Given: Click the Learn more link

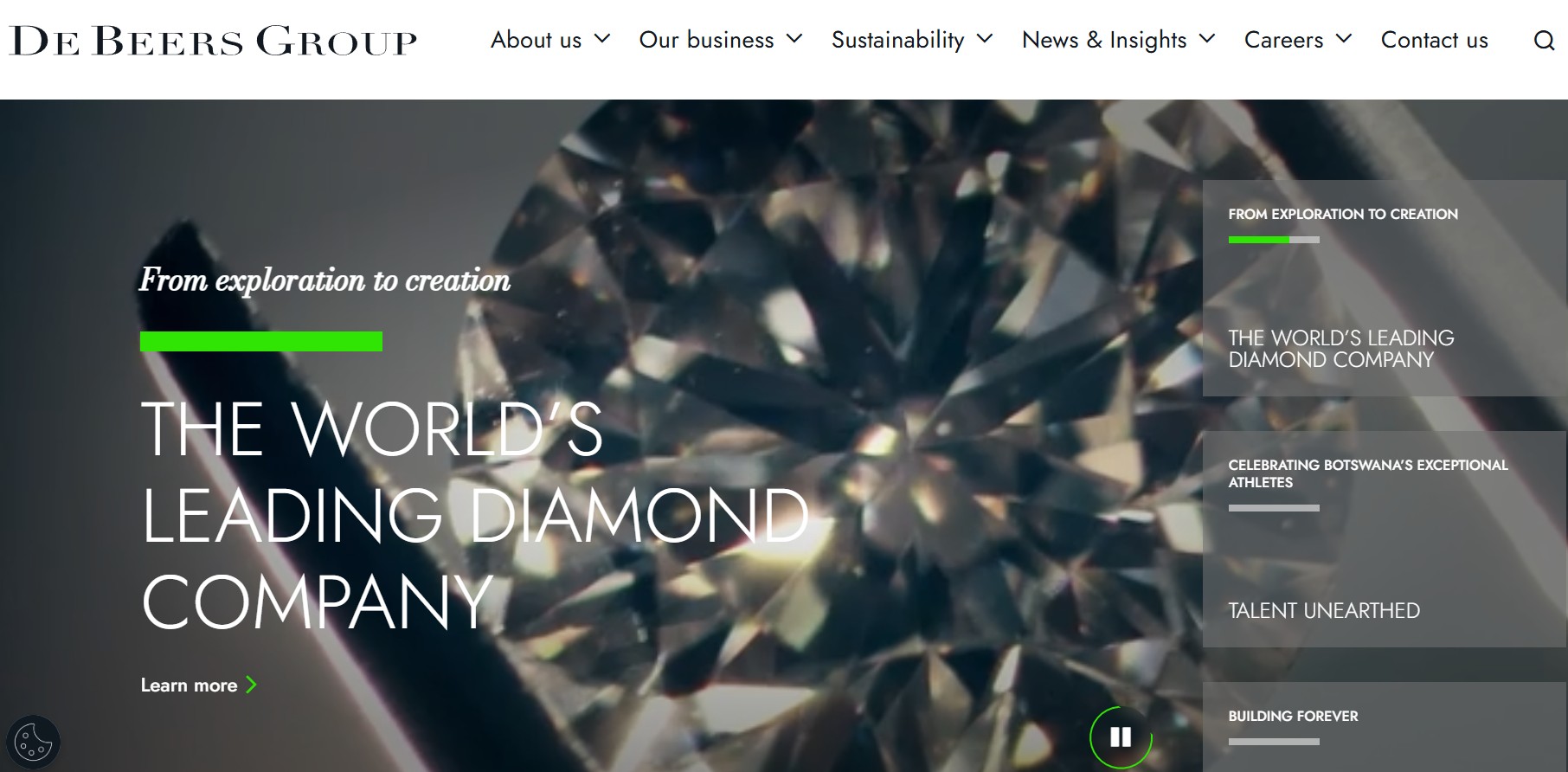Looking at the screenshot, I should tap(189, 685).
